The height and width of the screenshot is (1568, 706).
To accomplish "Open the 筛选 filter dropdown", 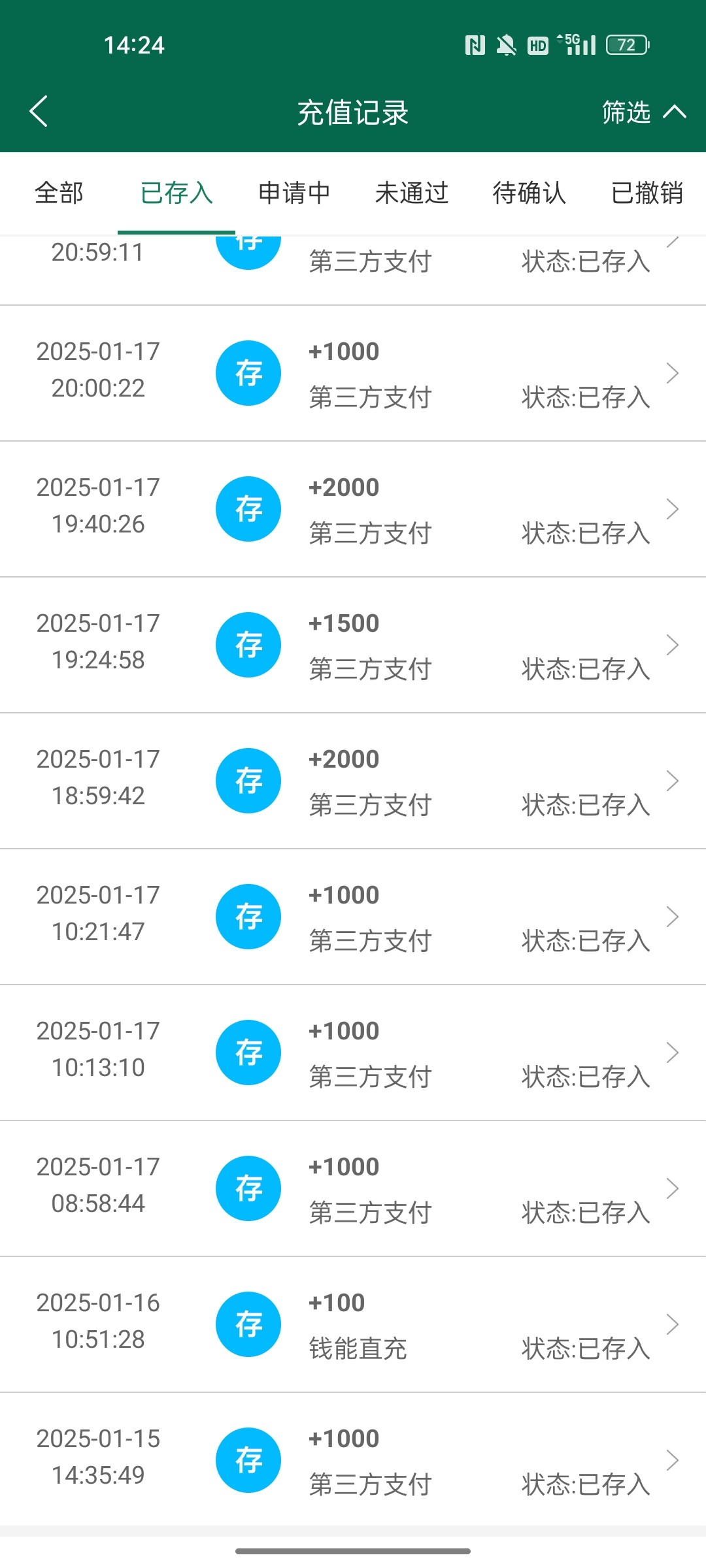I will pyautogui.click(x=643, y=112).
